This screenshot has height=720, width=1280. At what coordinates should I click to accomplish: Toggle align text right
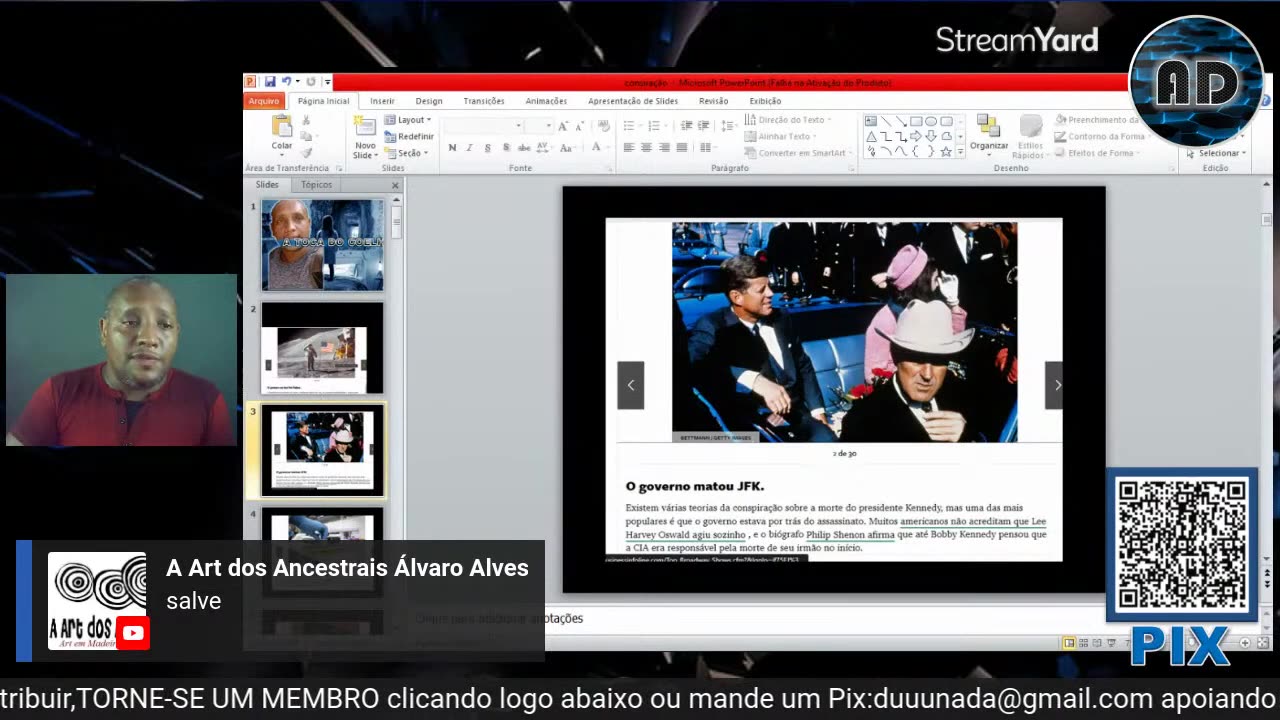click(x=665, y=148)
